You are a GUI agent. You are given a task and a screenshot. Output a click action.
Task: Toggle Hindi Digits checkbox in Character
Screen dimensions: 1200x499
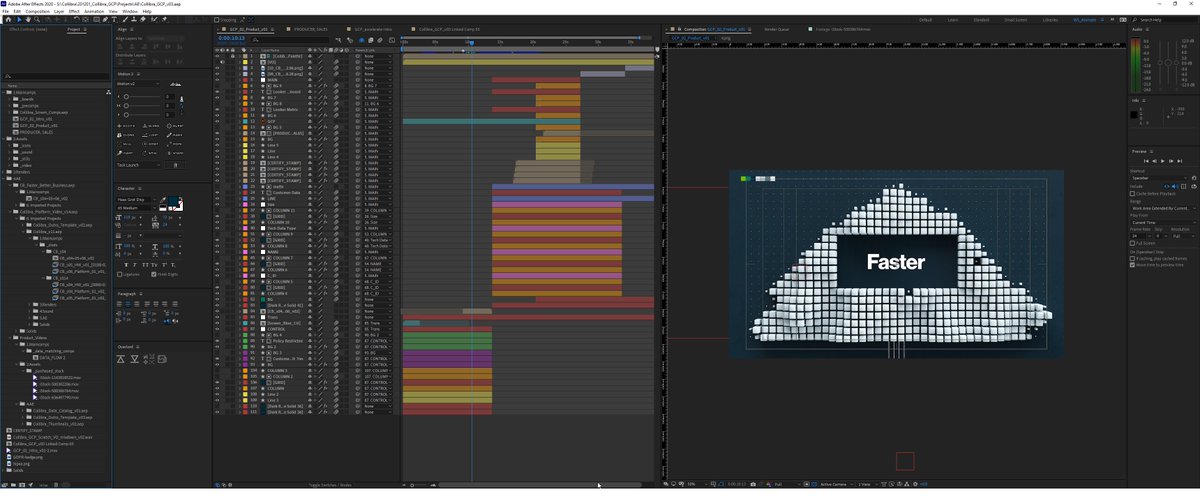click(153, 274)
